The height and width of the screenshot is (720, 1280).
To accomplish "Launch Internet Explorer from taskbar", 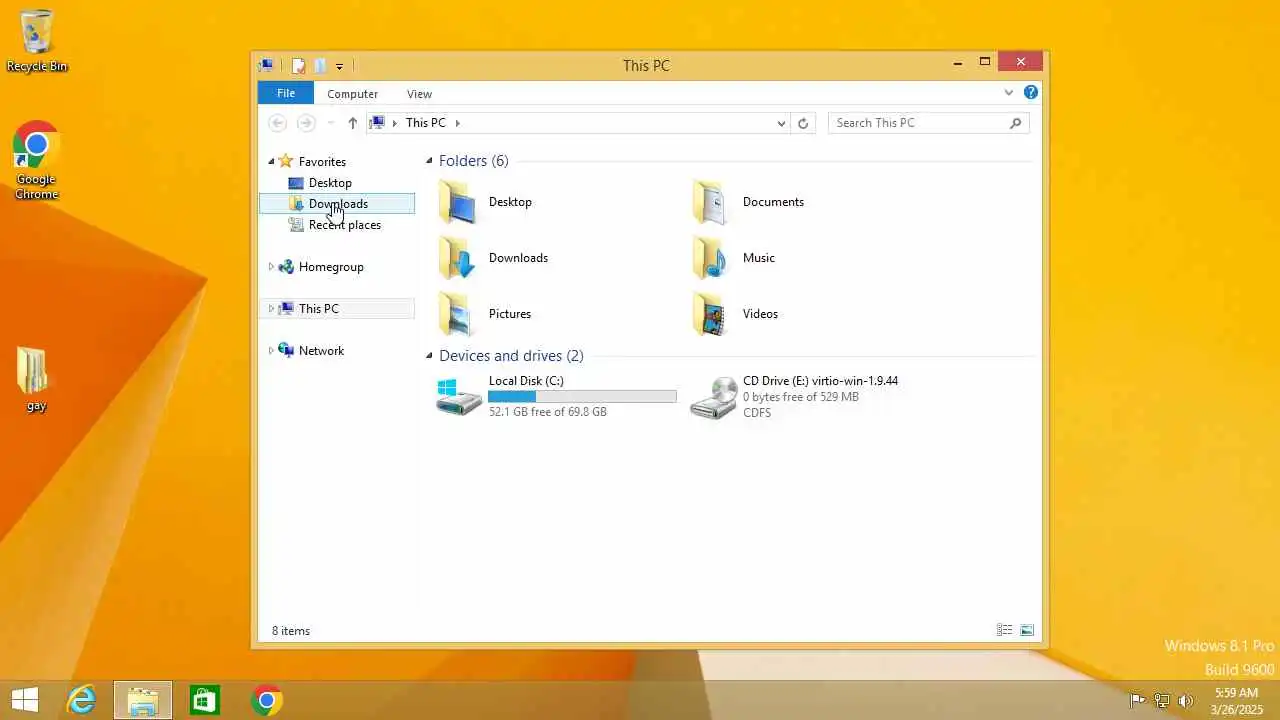I will pos(81,700).
